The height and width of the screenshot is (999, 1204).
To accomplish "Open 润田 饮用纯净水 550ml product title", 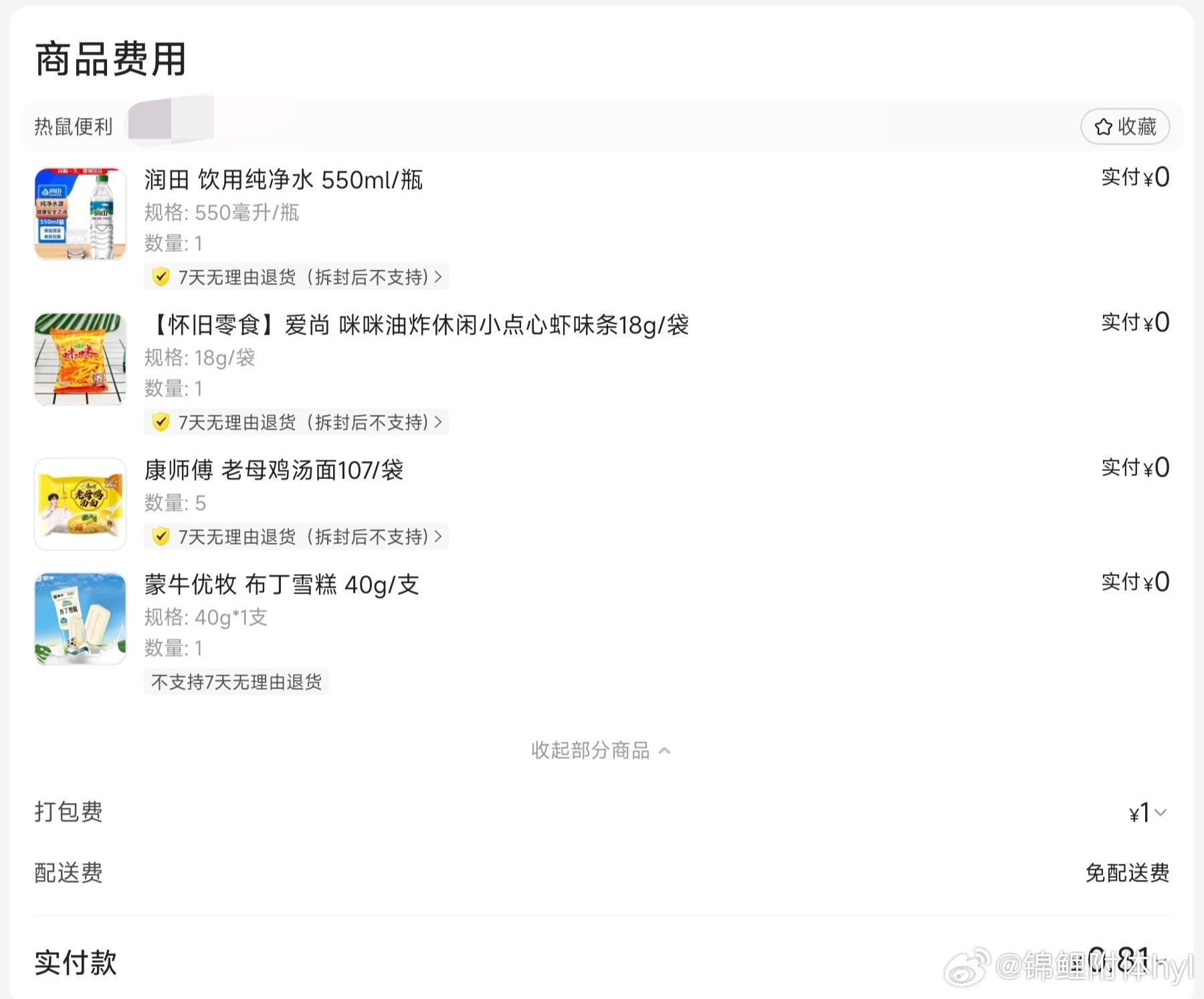I will (x=284, y=180).
